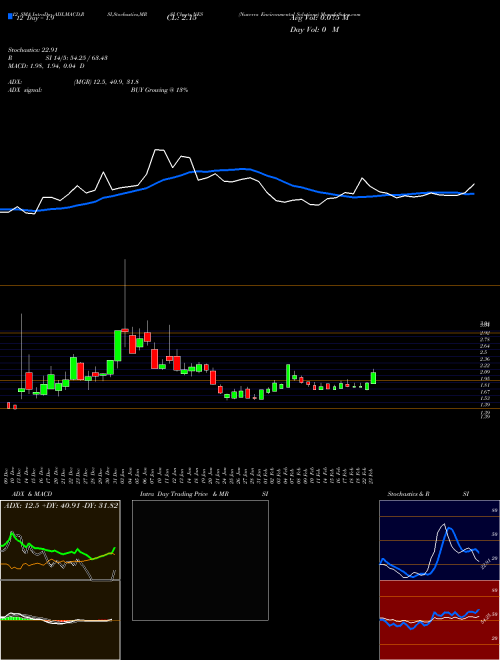Click the peak of the white price line
Viewport: 500px width, 660px height.
[x=158, y=149]
